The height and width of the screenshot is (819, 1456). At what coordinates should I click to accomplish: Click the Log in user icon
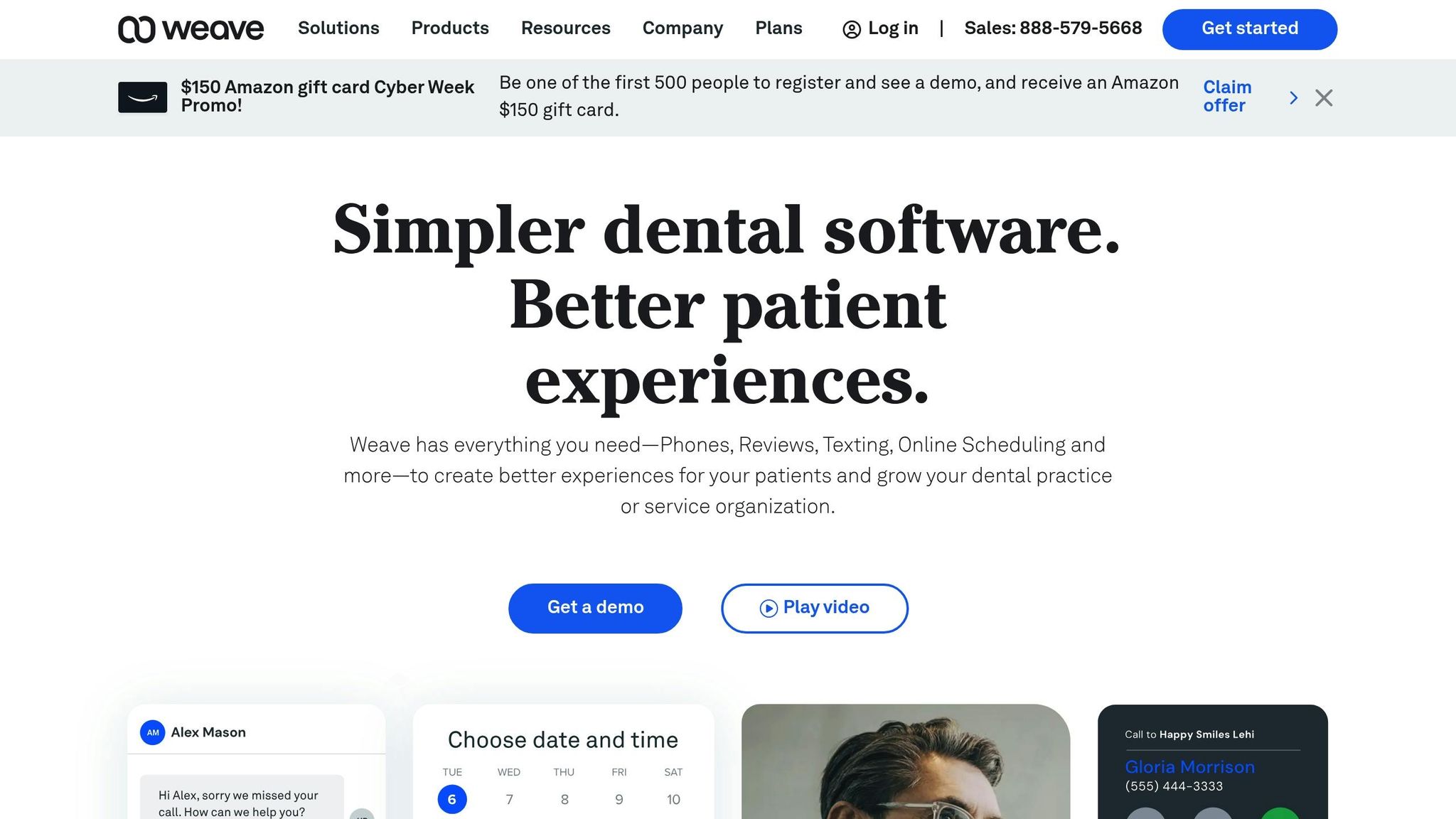click(x=851, y=29)
